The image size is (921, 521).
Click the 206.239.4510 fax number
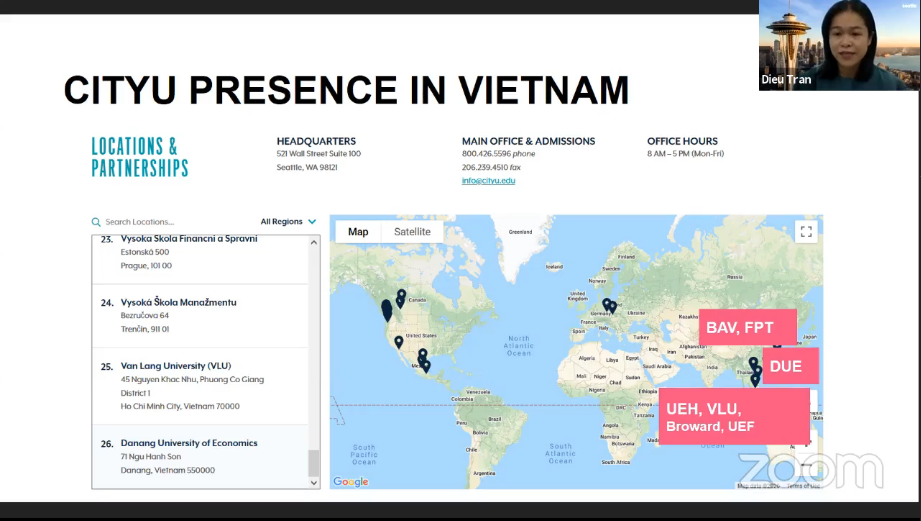[x=485, y=167]
